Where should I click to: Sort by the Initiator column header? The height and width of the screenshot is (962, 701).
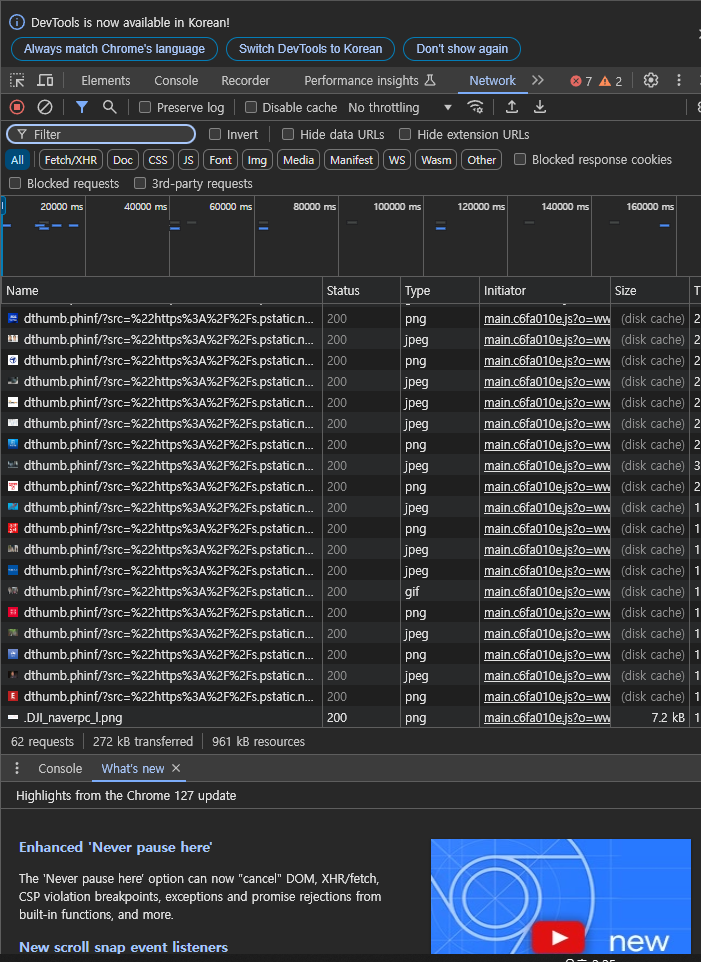(x=545, y=291)
